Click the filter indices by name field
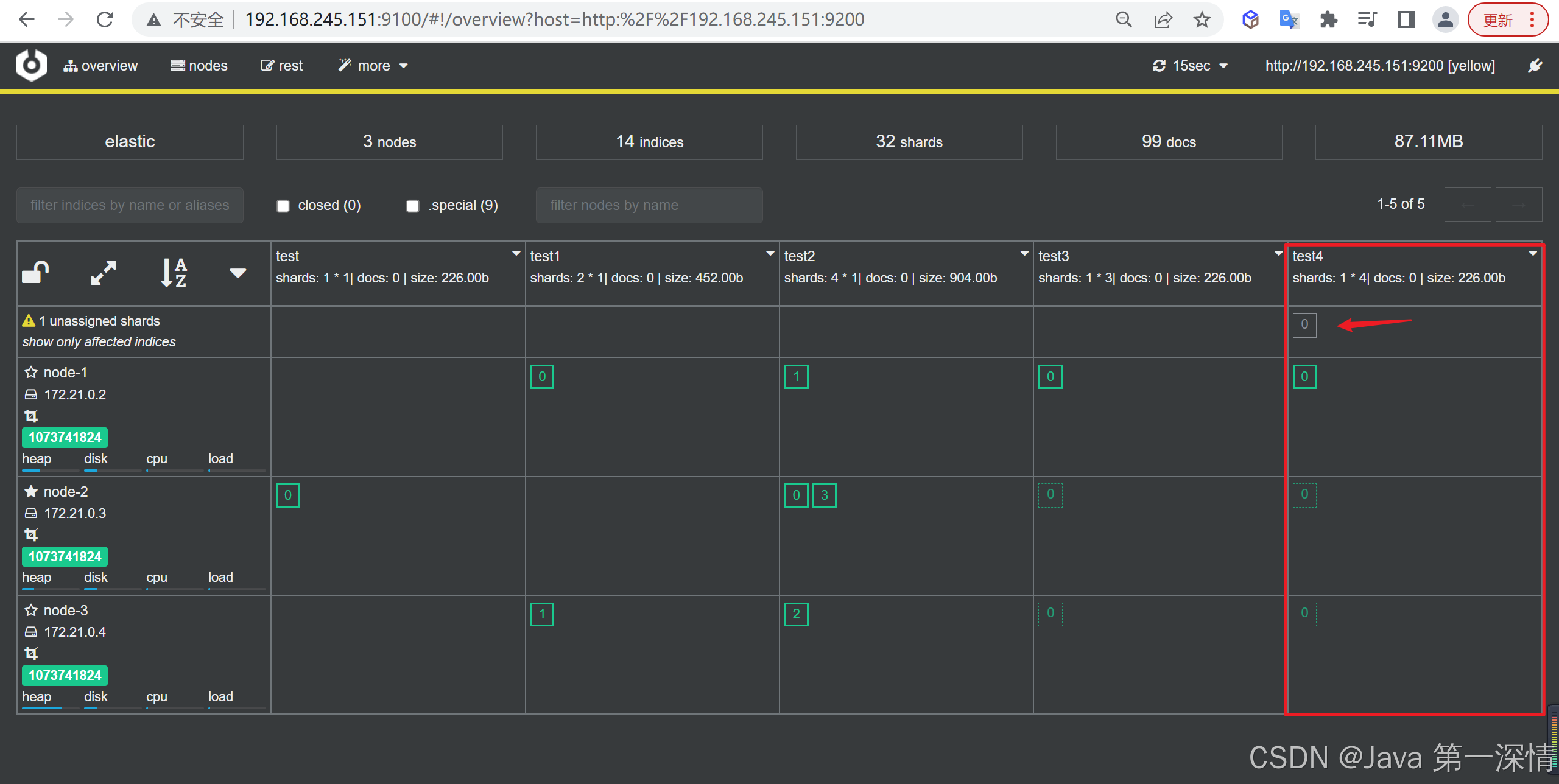This screenshot has width=1559, height=784. coord(130,206)
